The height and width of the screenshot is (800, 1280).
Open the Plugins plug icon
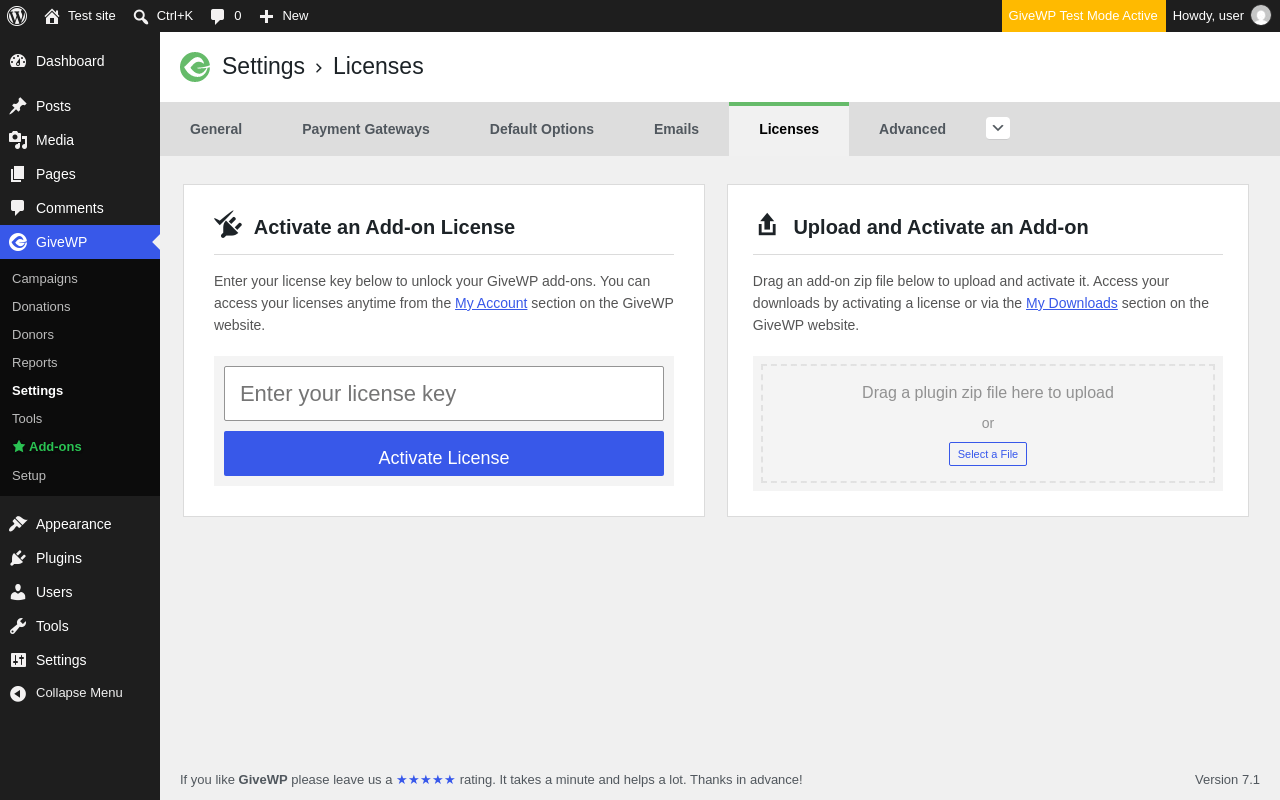(x=18, y=558)
